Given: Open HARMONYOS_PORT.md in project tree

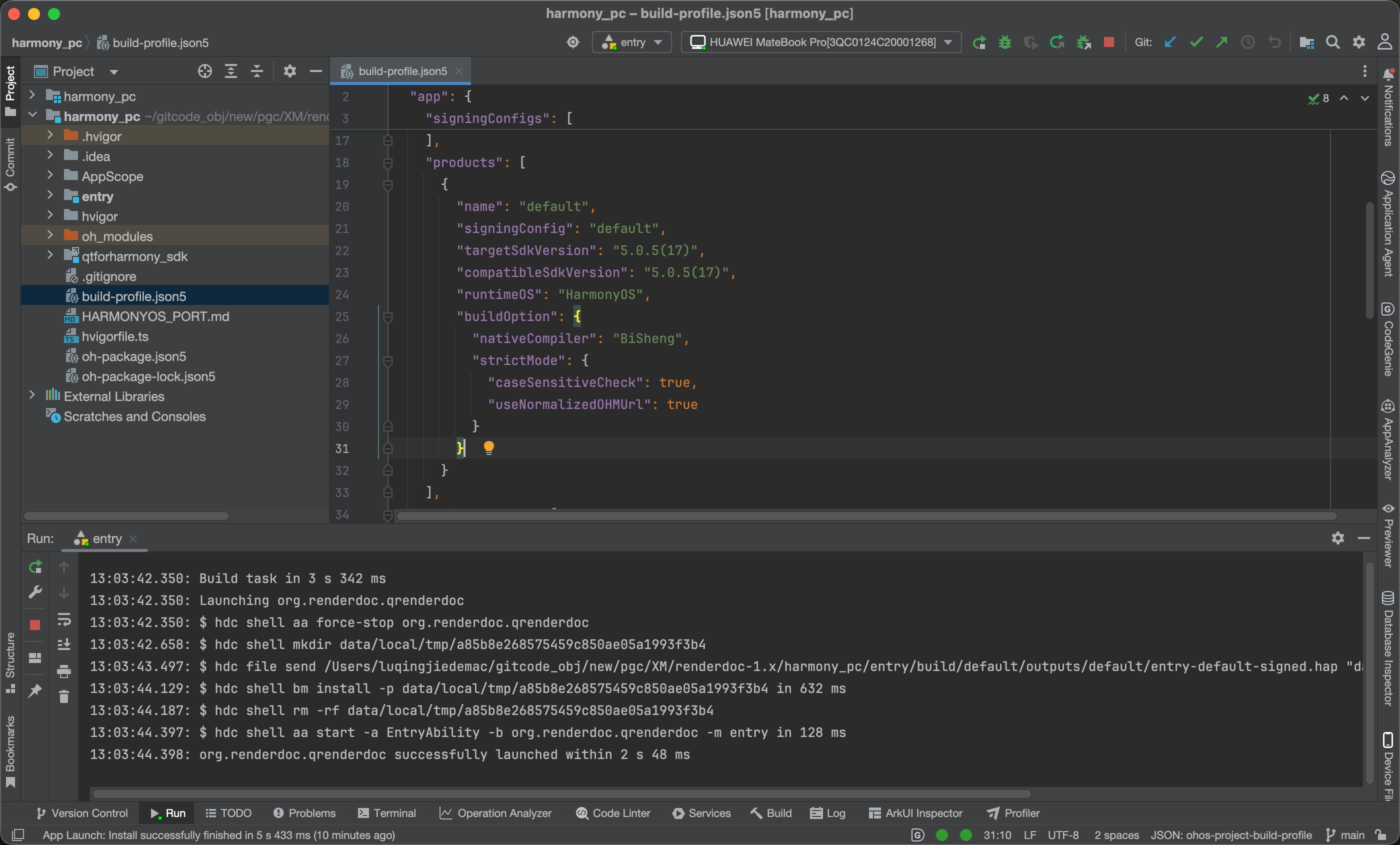Looking at the screenshot, I should pyautogui.click(x=155, y=316).
